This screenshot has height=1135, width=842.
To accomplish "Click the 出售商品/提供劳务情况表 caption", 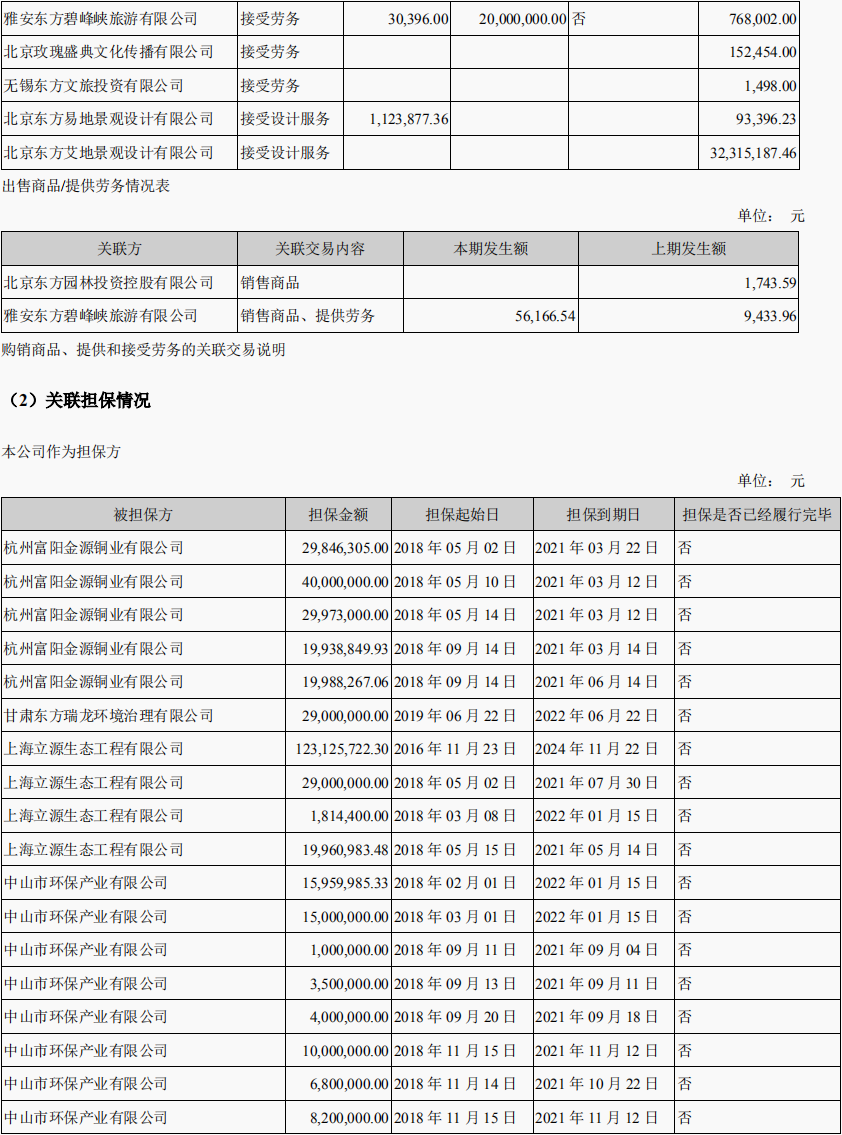I will [x=86, y=186].
